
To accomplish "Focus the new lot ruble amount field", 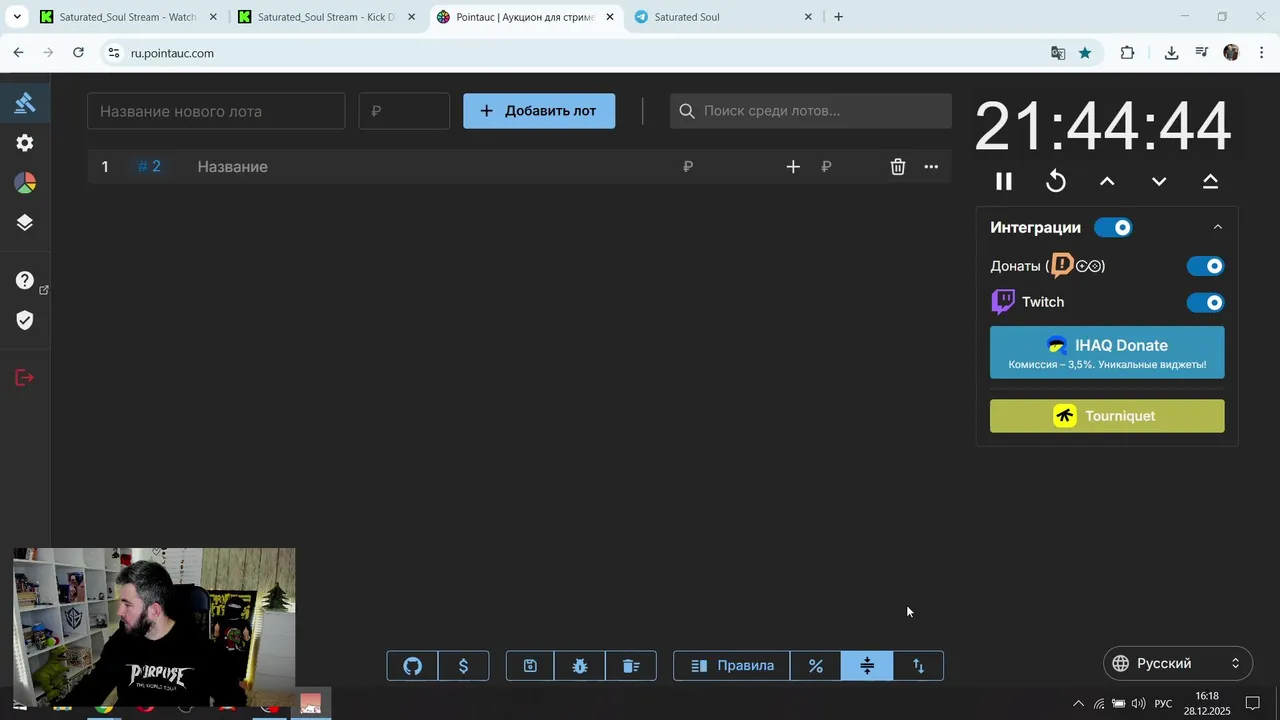I will coord(404,111).
